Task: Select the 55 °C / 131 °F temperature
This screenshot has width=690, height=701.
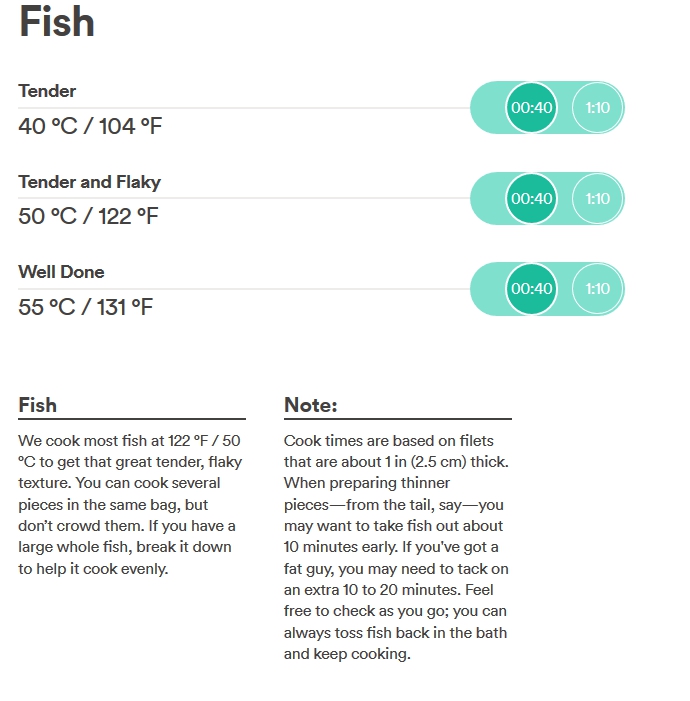Action: tap(85, 307)
